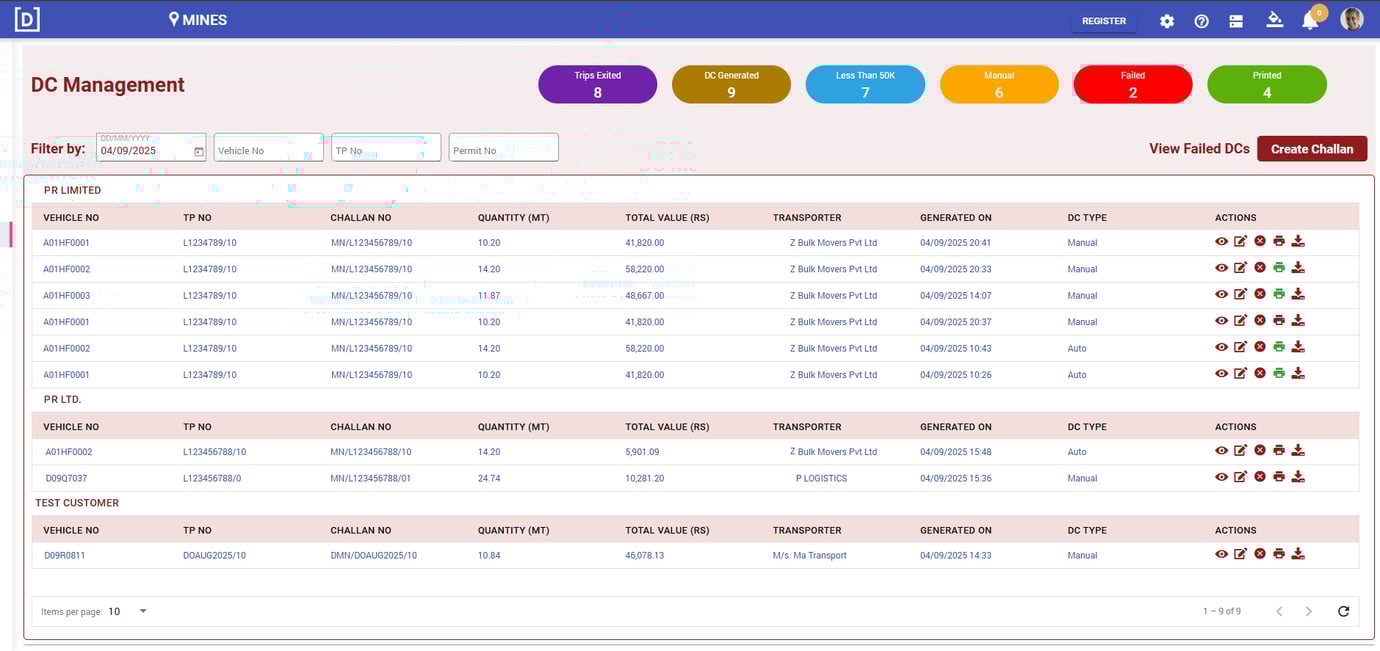The image size is (1380, 651).
Task: Refresh the challan list
Action: (x=1343, y=611)
